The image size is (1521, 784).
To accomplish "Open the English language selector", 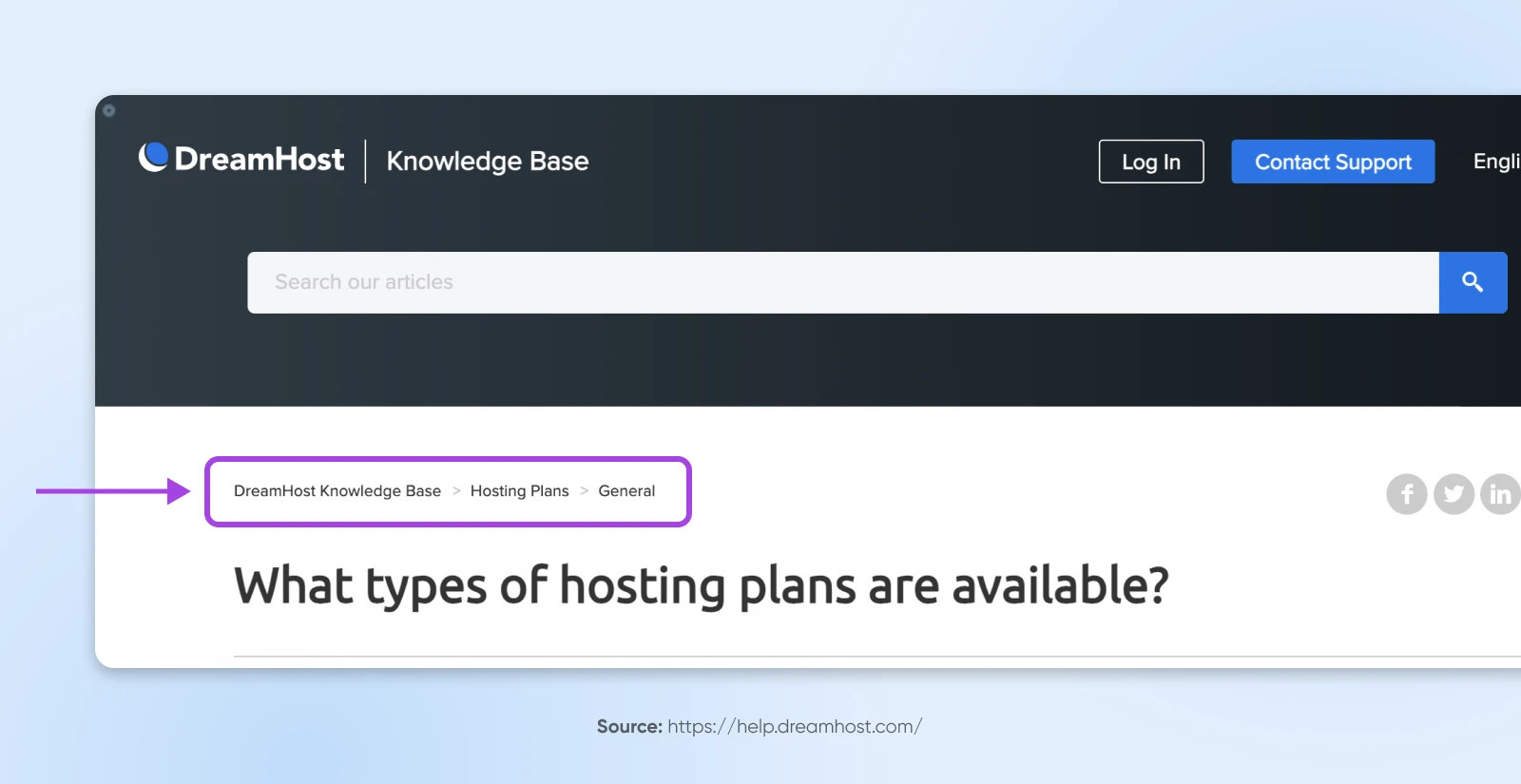I will [1496, 162].
